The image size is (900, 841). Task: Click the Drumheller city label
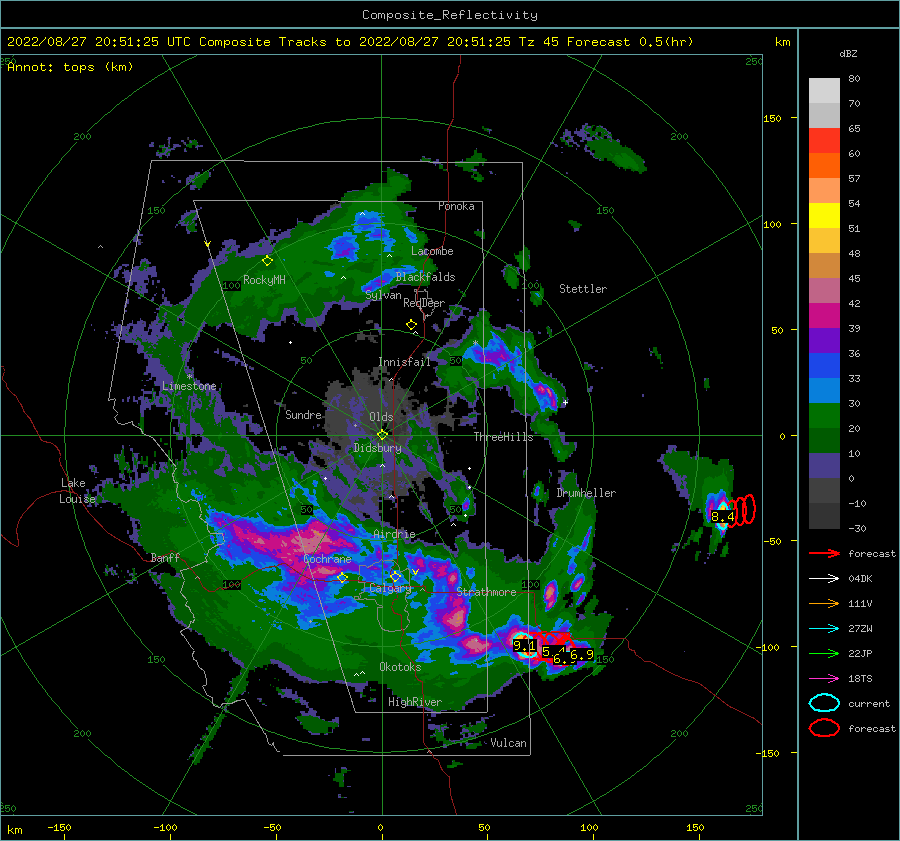(x=586, y=493)
